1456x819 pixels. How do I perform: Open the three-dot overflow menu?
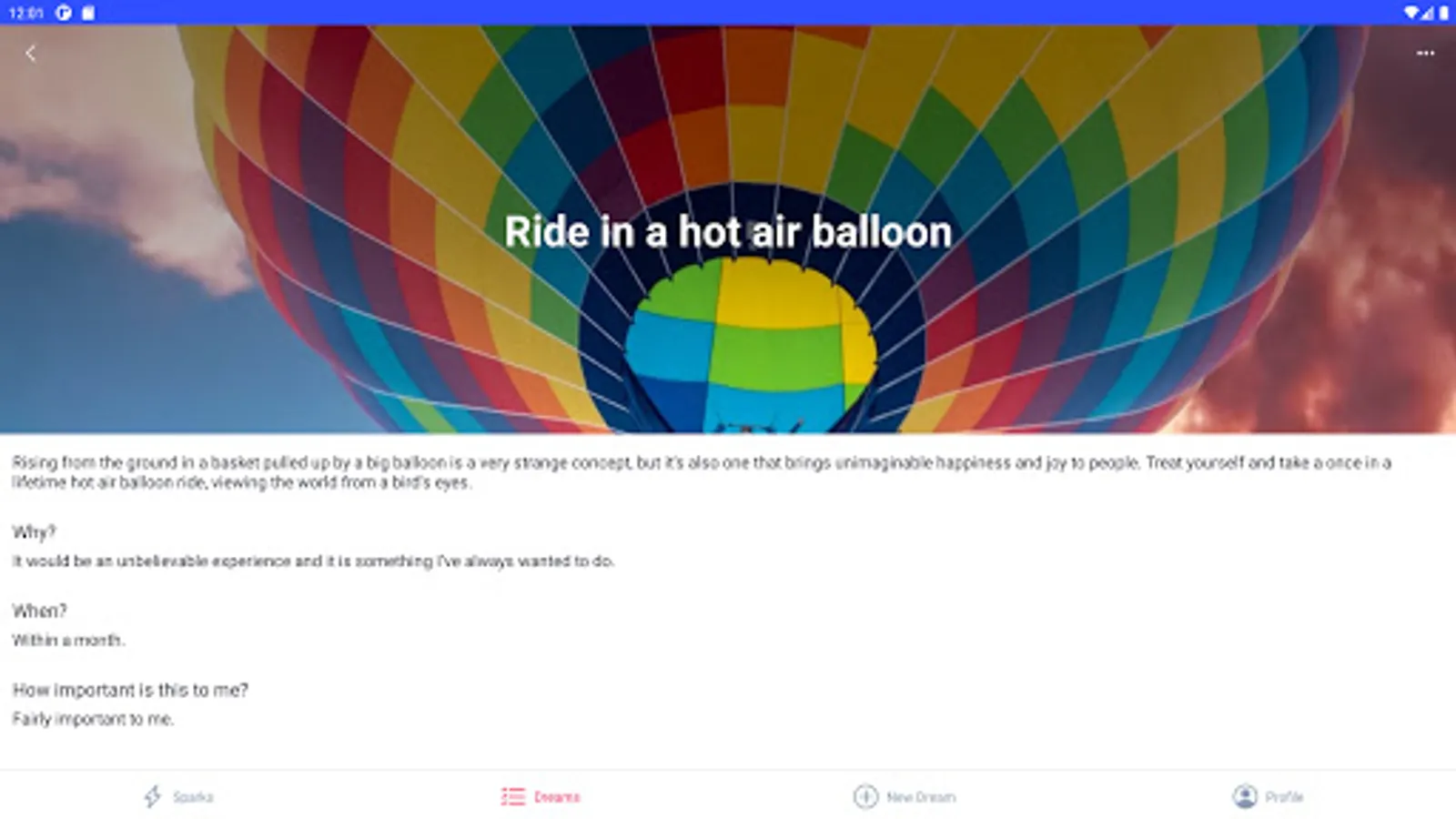point(1425,54)
